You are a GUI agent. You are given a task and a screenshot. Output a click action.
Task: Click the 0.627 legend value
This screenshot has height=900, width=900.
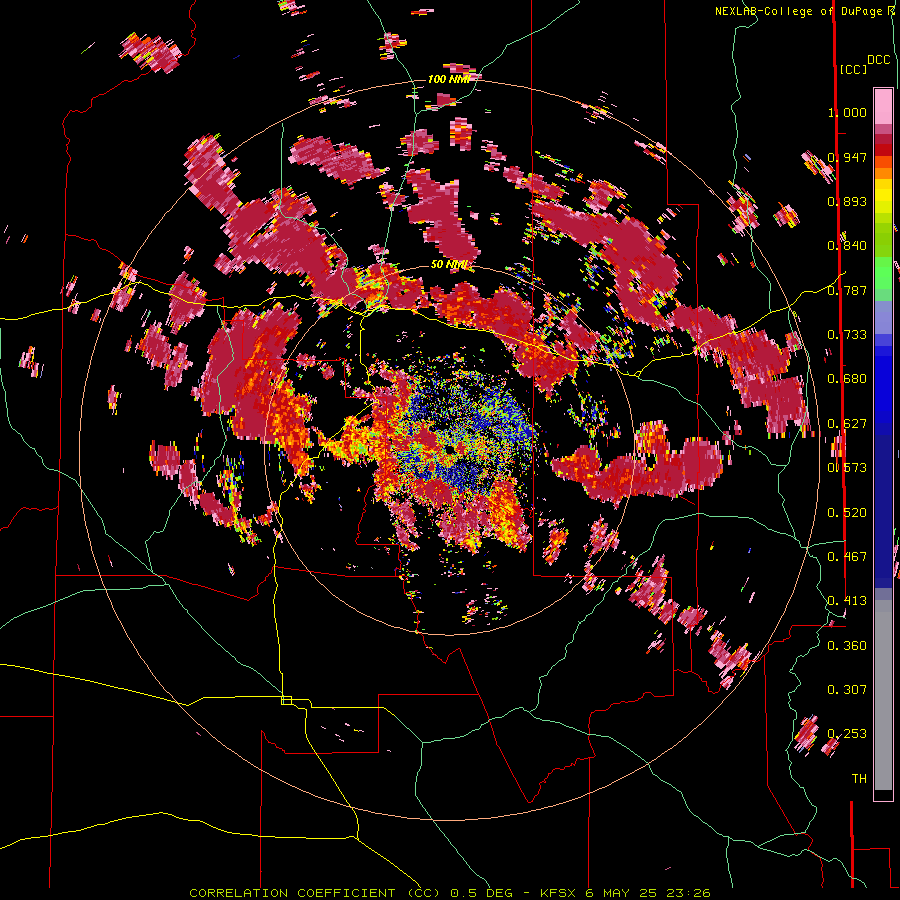click(x=847, y=424)
